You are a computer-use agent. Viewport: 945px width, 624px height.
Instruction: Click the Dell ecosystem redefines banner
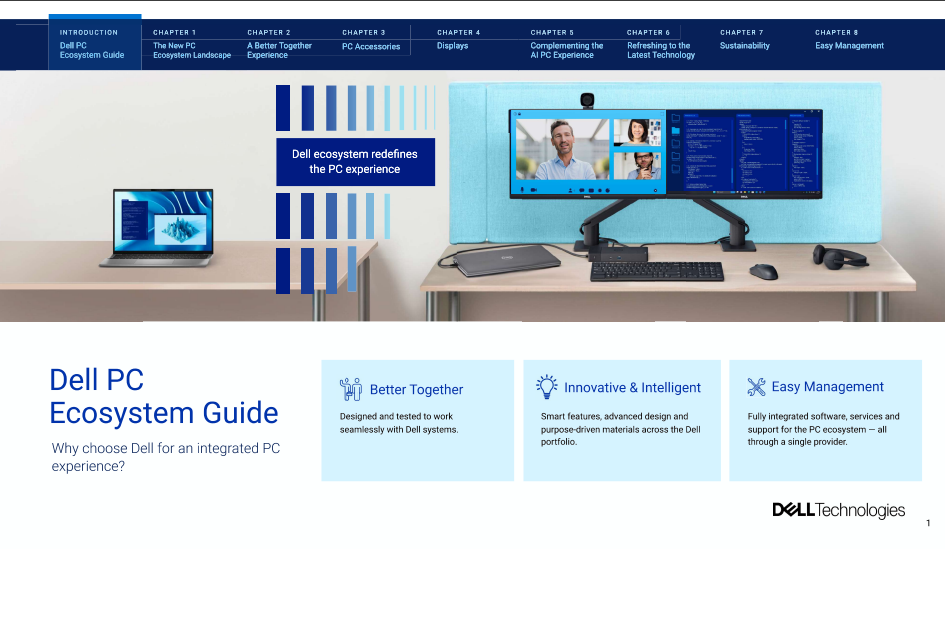[x=355, y=161]
